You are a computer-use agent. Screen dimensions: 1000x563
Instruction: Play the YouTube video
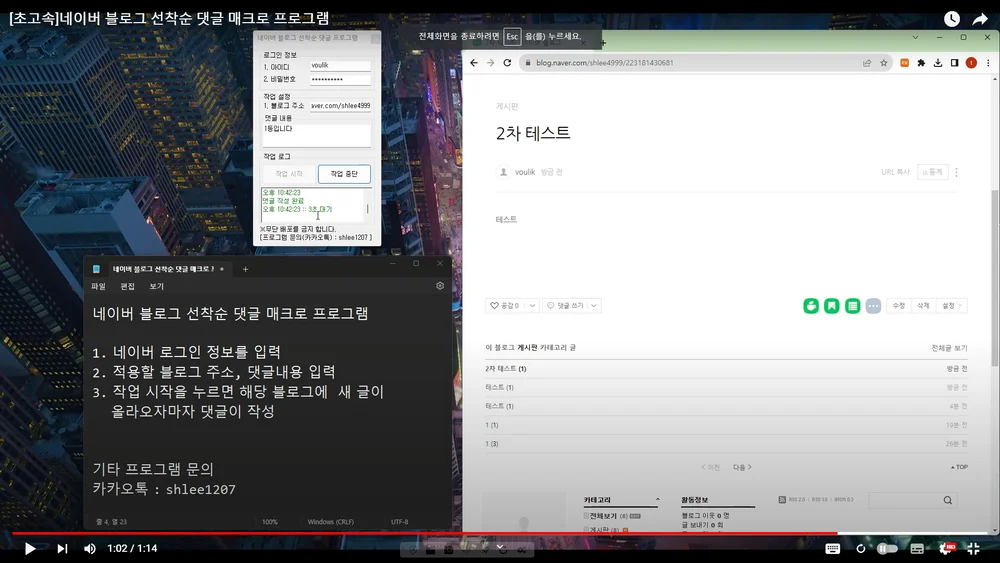coord(29,548)
